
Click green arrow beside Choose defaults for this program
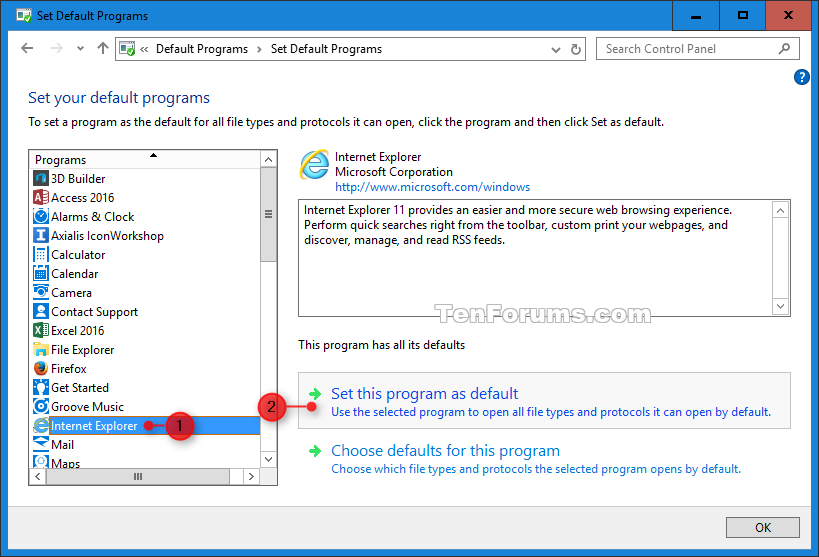(x=315, y=450)
